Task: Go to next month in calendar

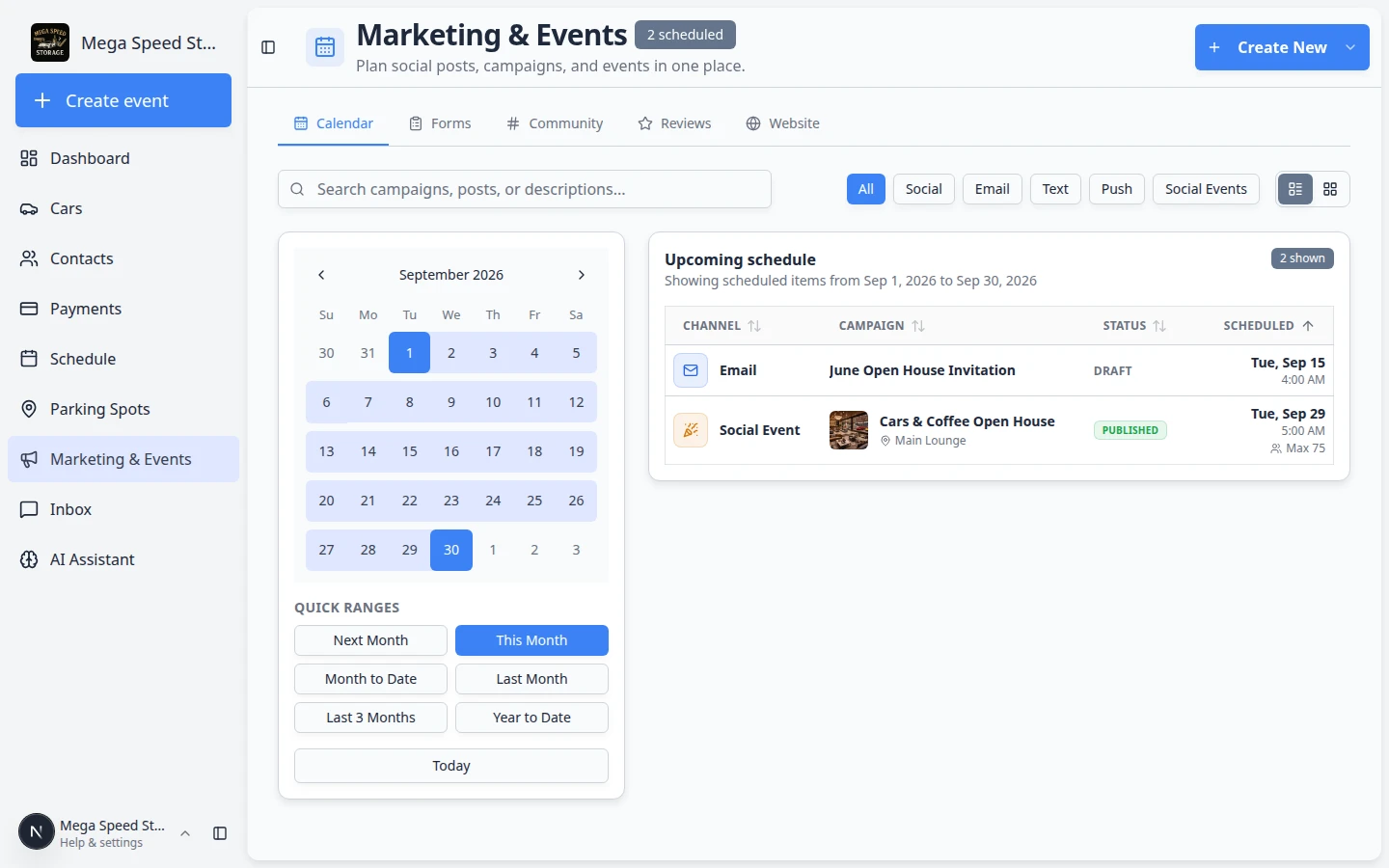Action: [x=581, y=275]
